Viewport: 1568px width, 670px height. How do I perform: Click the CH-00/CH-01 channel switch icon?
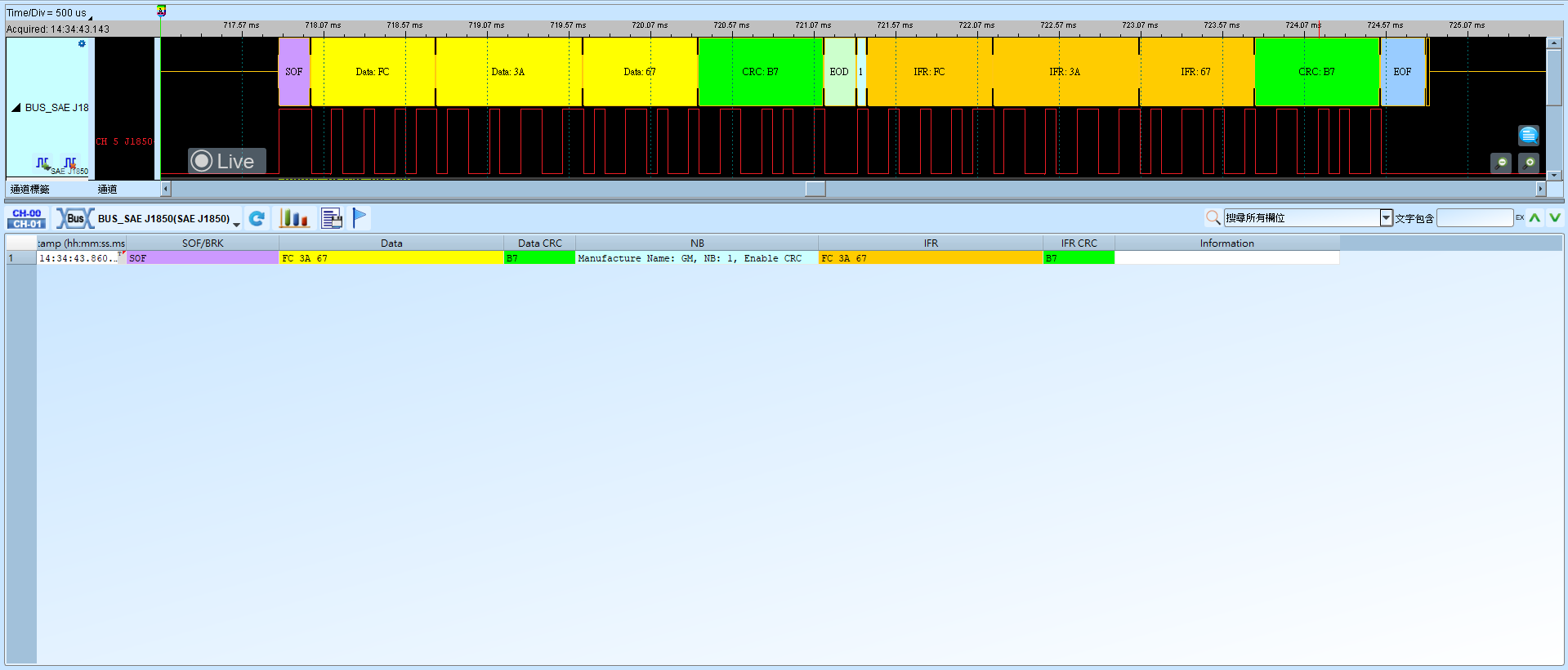pos(27,218)
